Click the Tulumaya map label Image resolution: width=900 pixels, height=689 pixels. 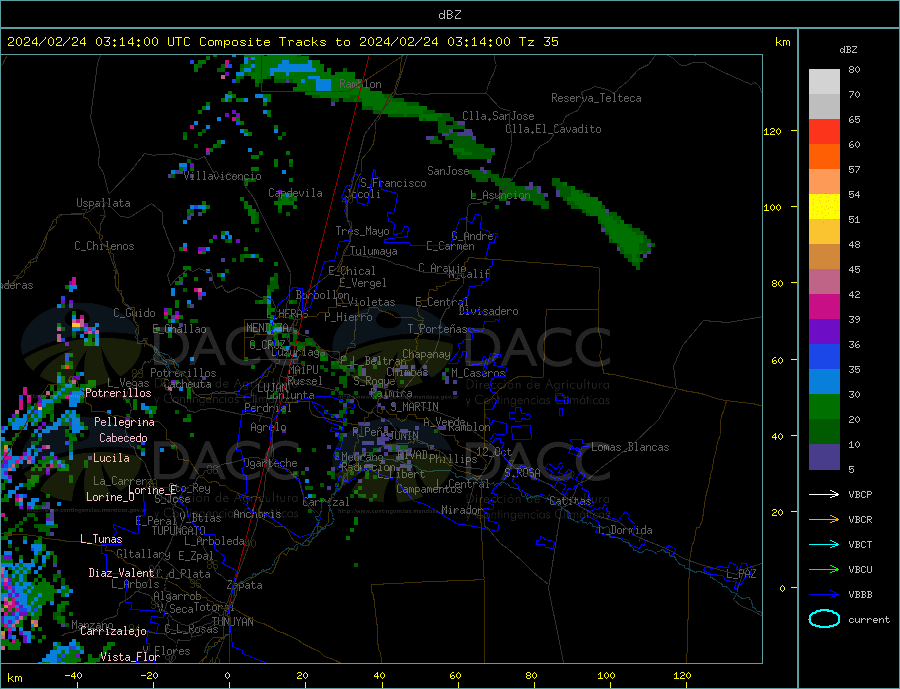coord(374,251)
